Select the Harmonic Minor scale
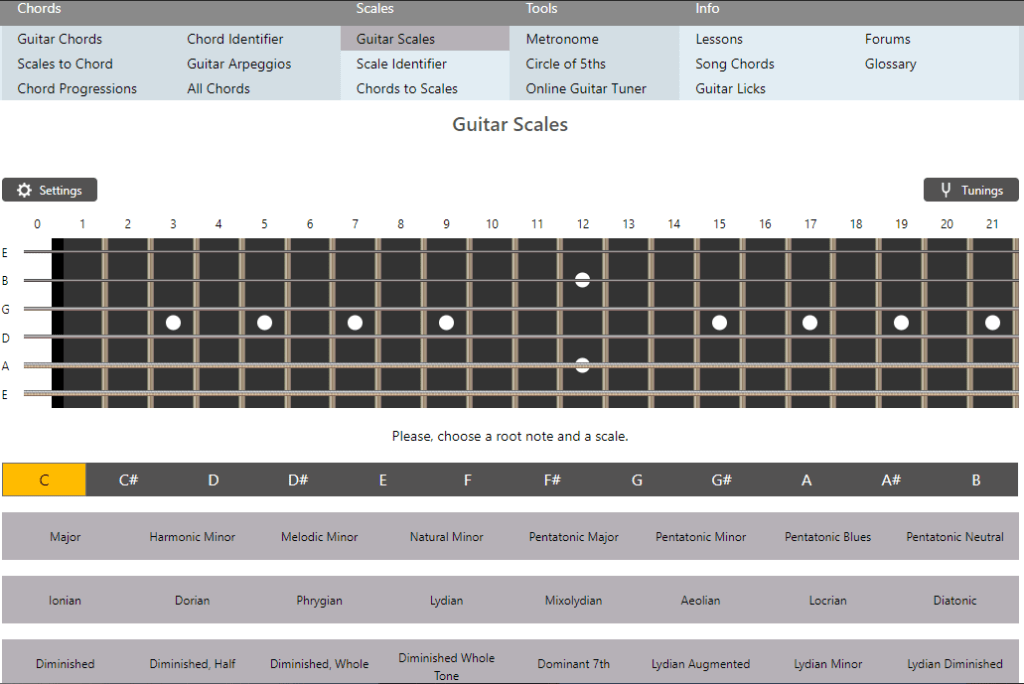The image size is (1024, 684). [x=192, y=537]
